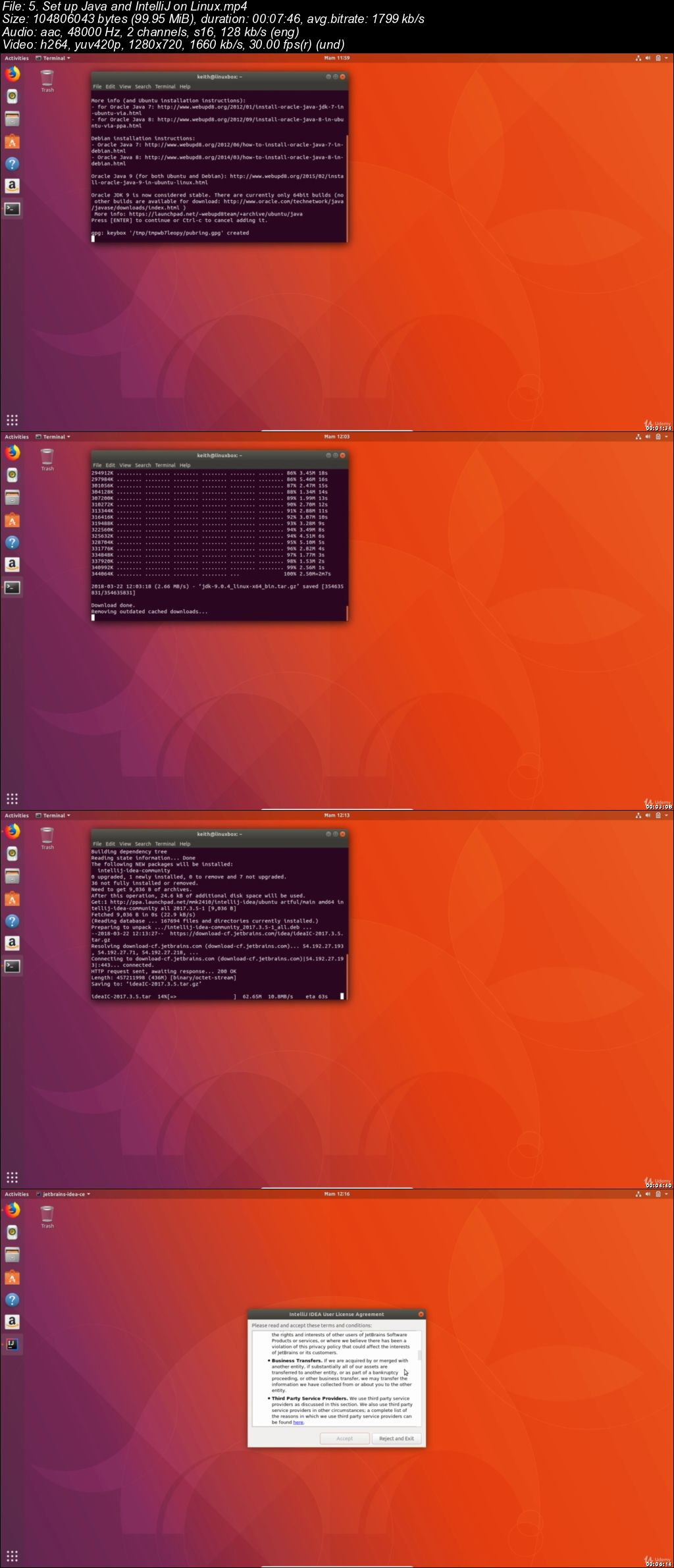This screenshot has width=674, height=1568.
Task: Launch Rhythmbox from the dock in the 12:13 frame
Action: 12,854
